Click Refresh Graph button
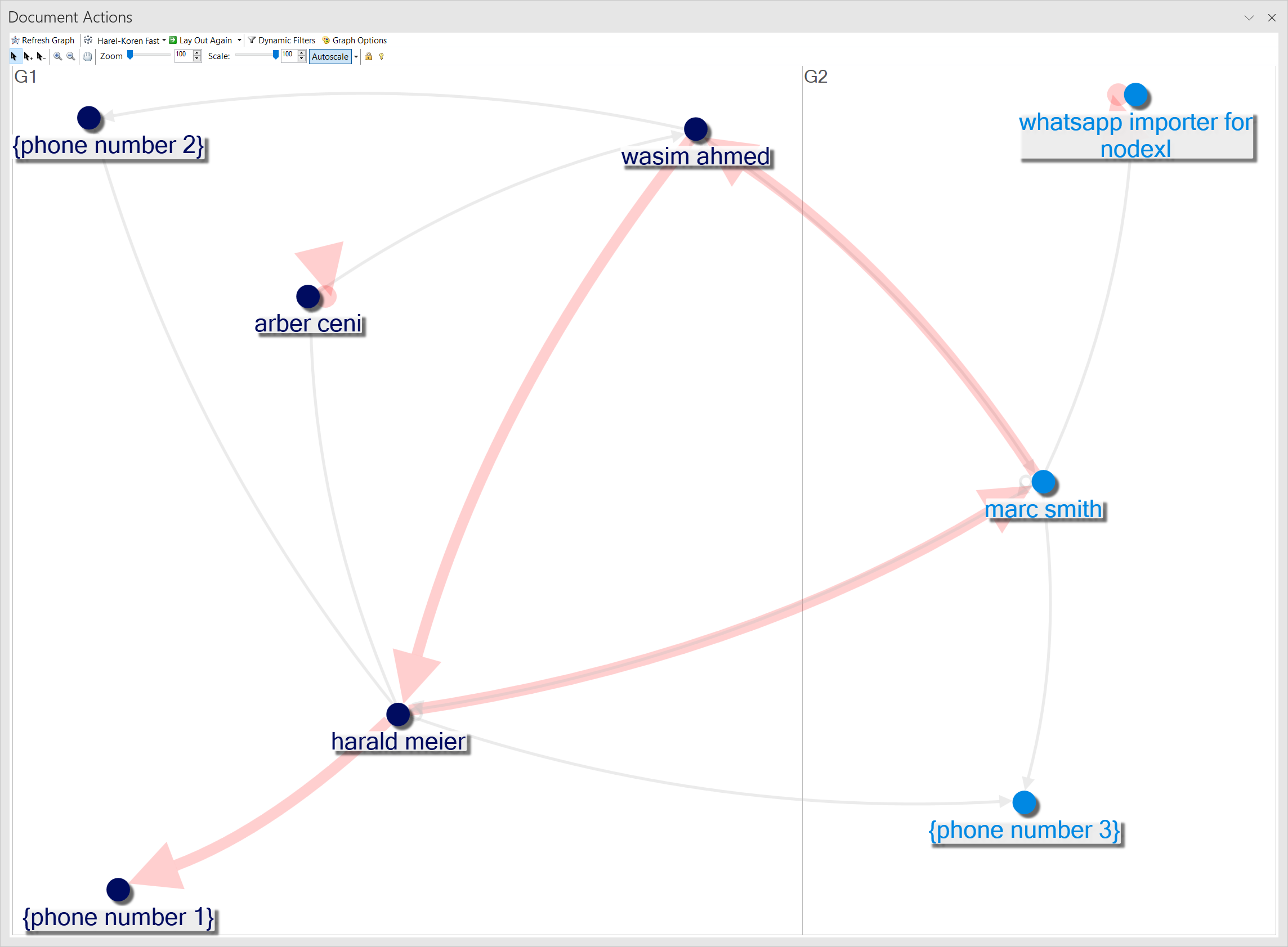 click(43, 40)
